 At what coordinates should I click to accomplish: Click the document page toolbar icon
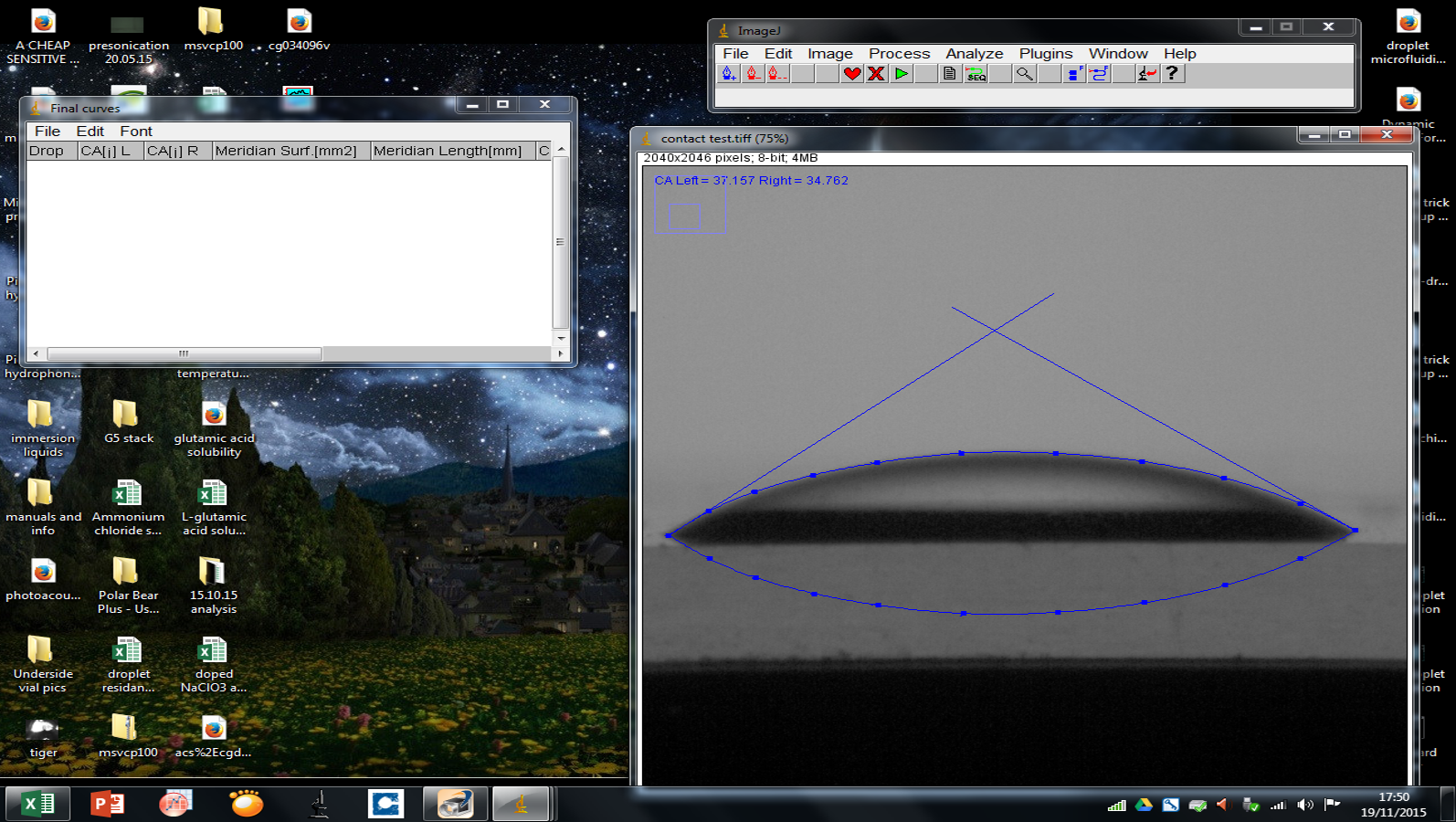pyautogui.click(x=950, y=74)
